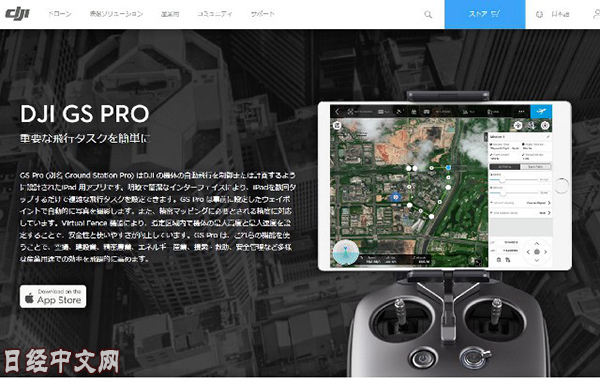Viewport: 600px width, 382px height.
Task: Click the DJI logo in the header
Action: (17, 14)
